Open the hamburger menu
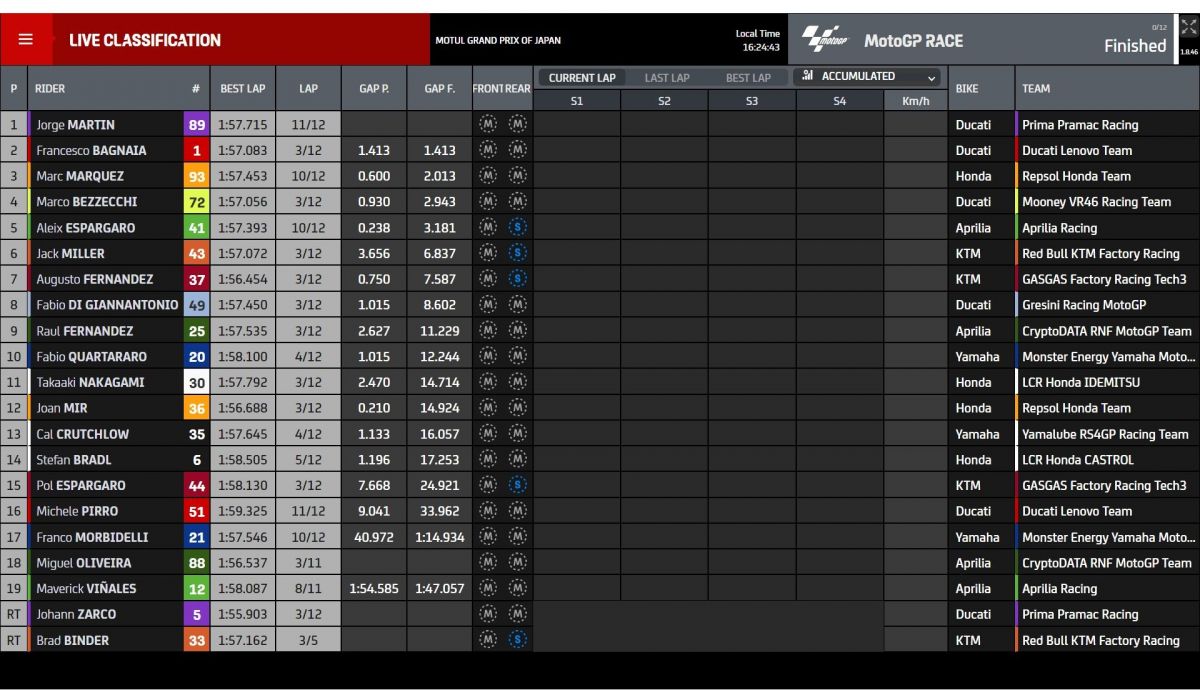 tap(26, 40)
